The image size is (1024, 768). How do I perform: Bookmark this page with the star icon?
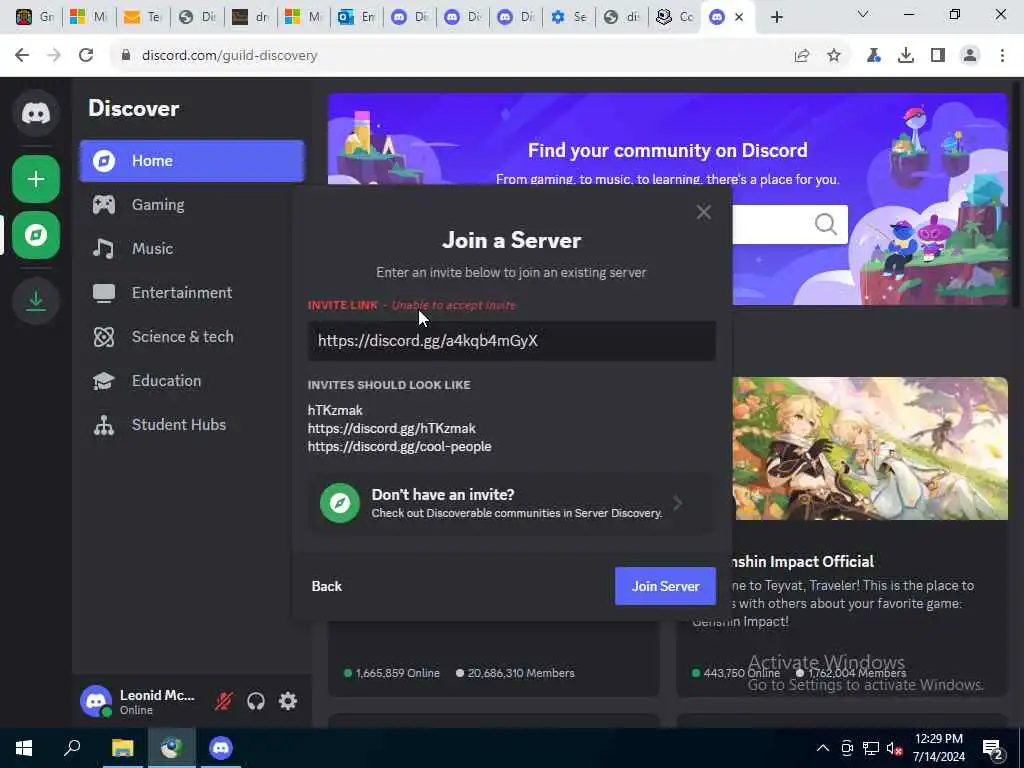834,56
